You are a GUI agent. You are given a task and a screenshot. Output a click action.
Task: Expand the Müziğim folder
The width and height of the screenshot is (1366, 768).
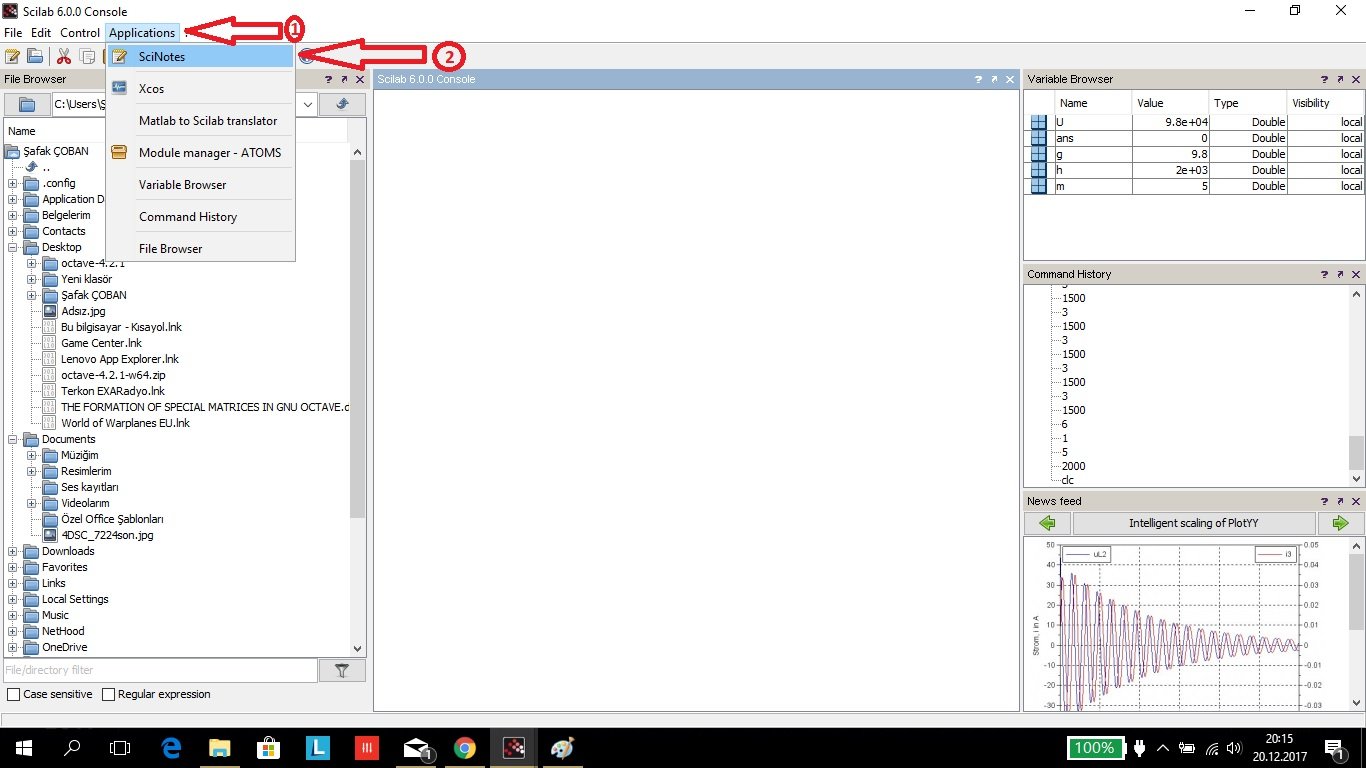tap(31, 455)
